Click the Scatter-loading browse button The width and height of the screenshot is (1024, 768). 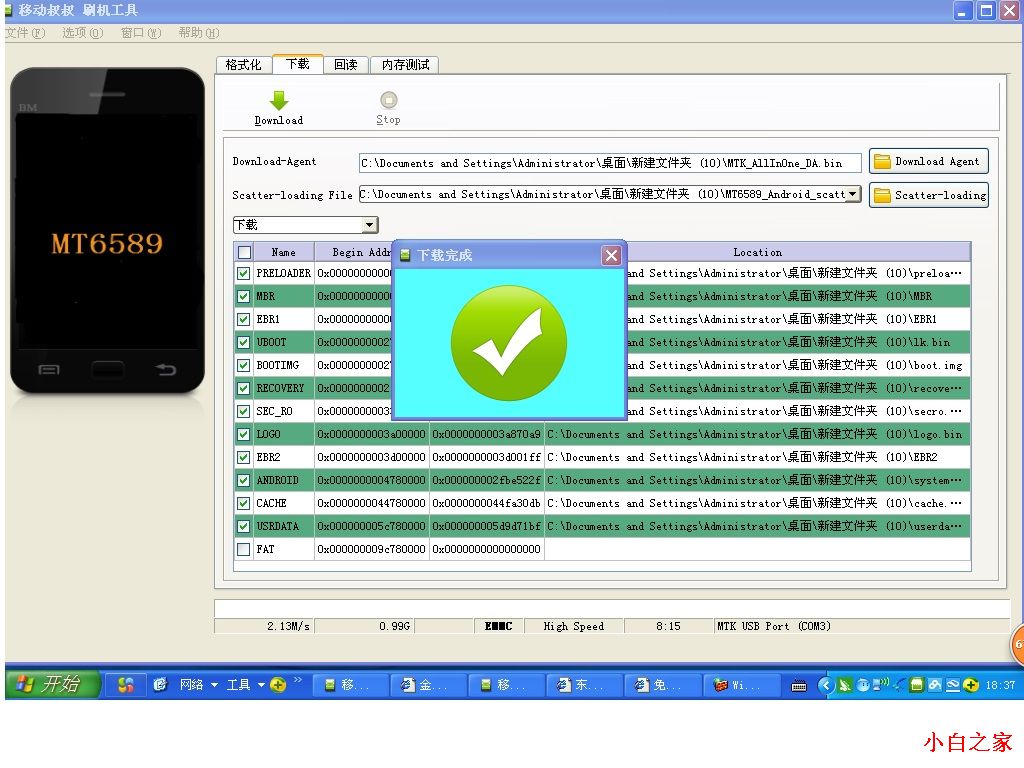coord(928,195)
